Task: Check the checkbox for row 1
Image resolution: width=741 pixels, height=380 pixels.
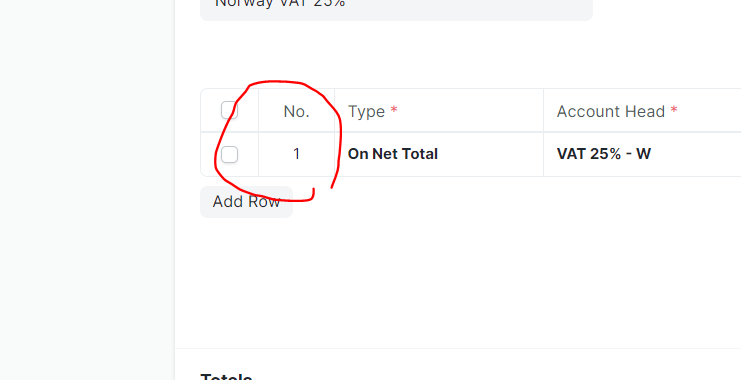Action: 229,155
